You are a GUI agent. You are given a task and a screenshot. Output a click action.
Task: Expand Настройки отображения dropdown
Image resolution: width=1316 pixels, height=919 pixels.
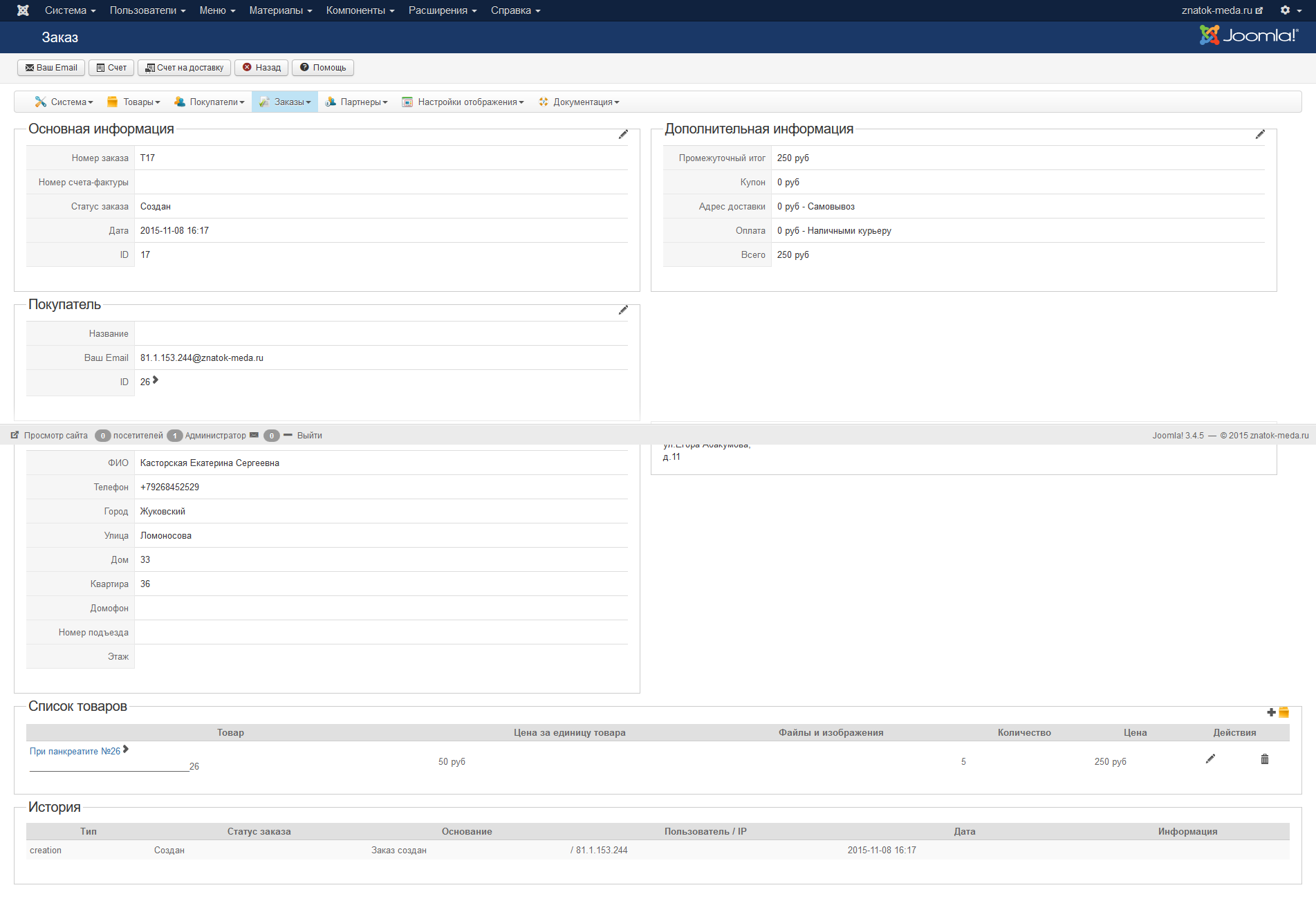click(463, 102)
